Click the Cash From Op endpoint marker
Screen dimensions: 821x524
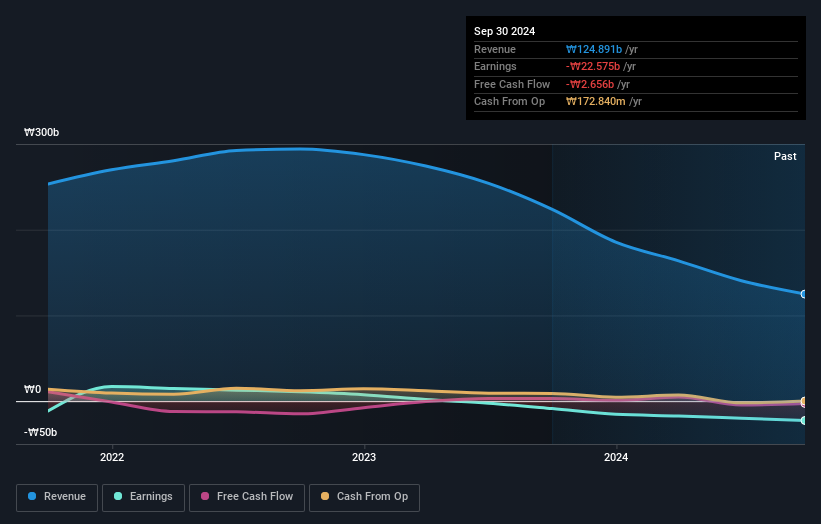pyautogui.click(x=804, y=401)
